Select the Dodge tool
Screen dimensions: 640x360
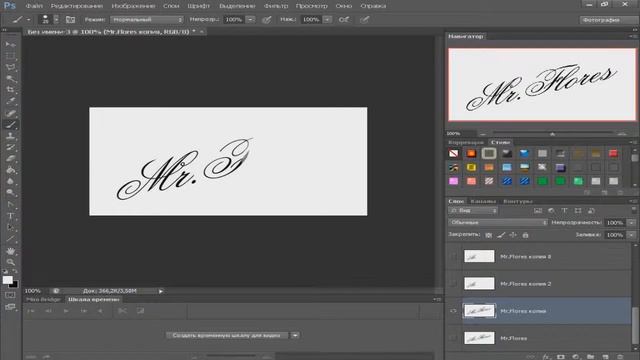pyautogui.click(x=11, y=193)
